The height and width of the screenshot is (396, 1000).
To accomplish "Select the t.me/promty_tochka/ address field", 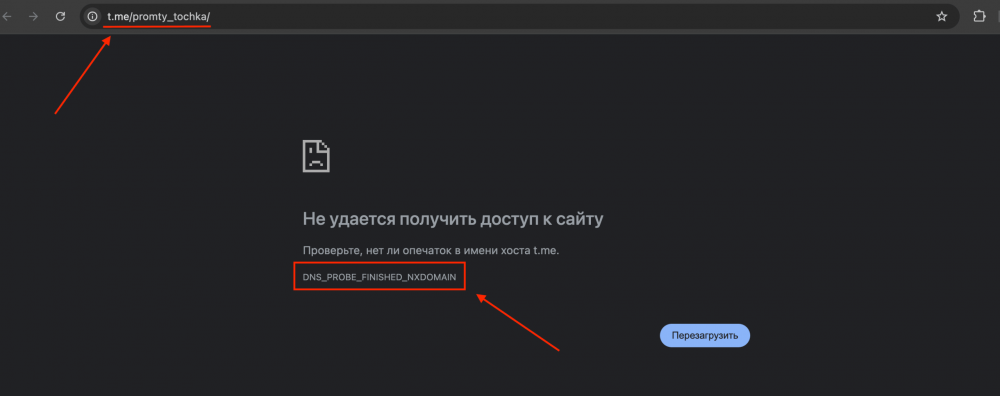I will click(520, 17).
